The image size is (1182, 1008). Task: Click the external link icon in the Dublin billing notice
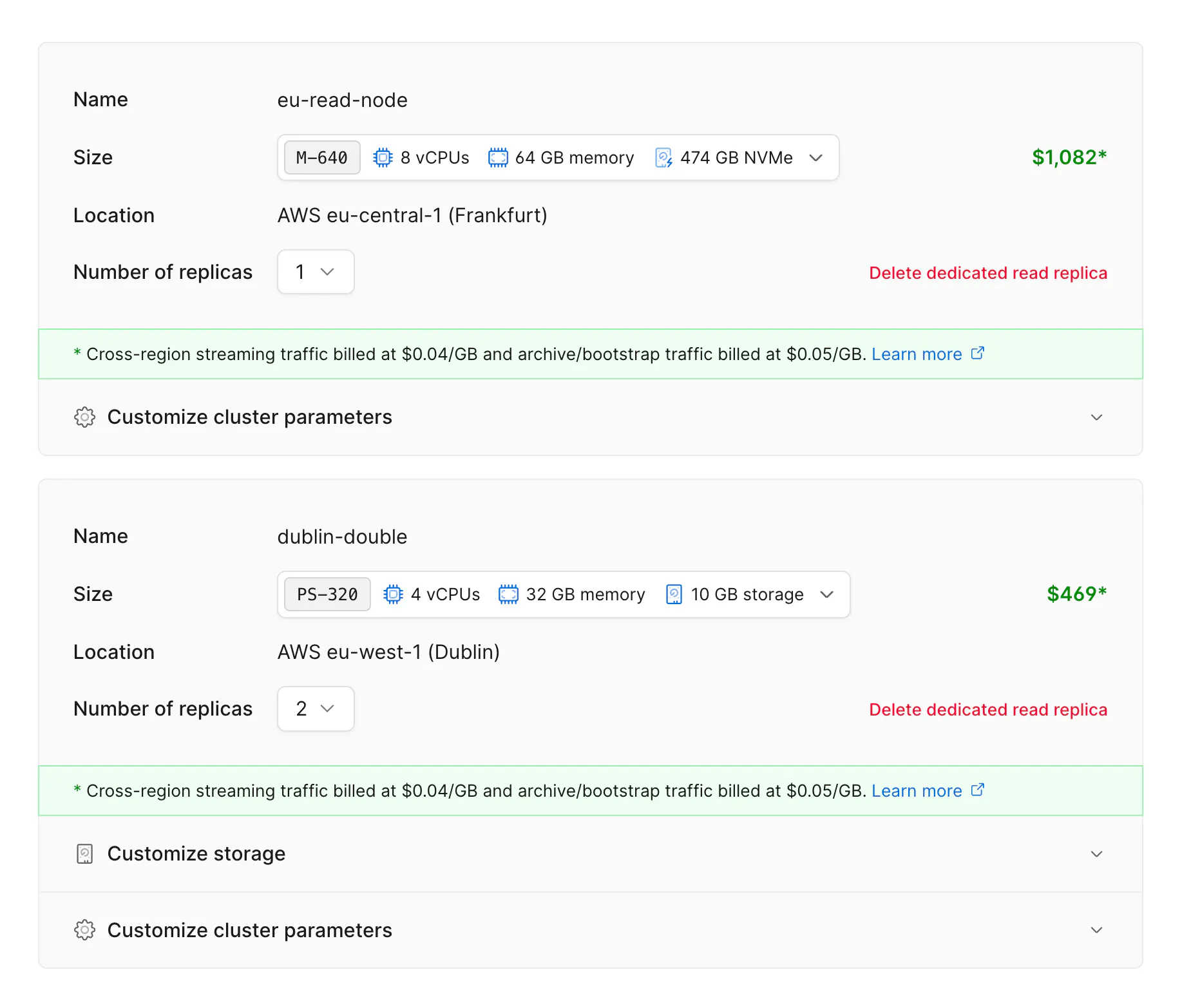pyautogui.click(x=977, y=790)
